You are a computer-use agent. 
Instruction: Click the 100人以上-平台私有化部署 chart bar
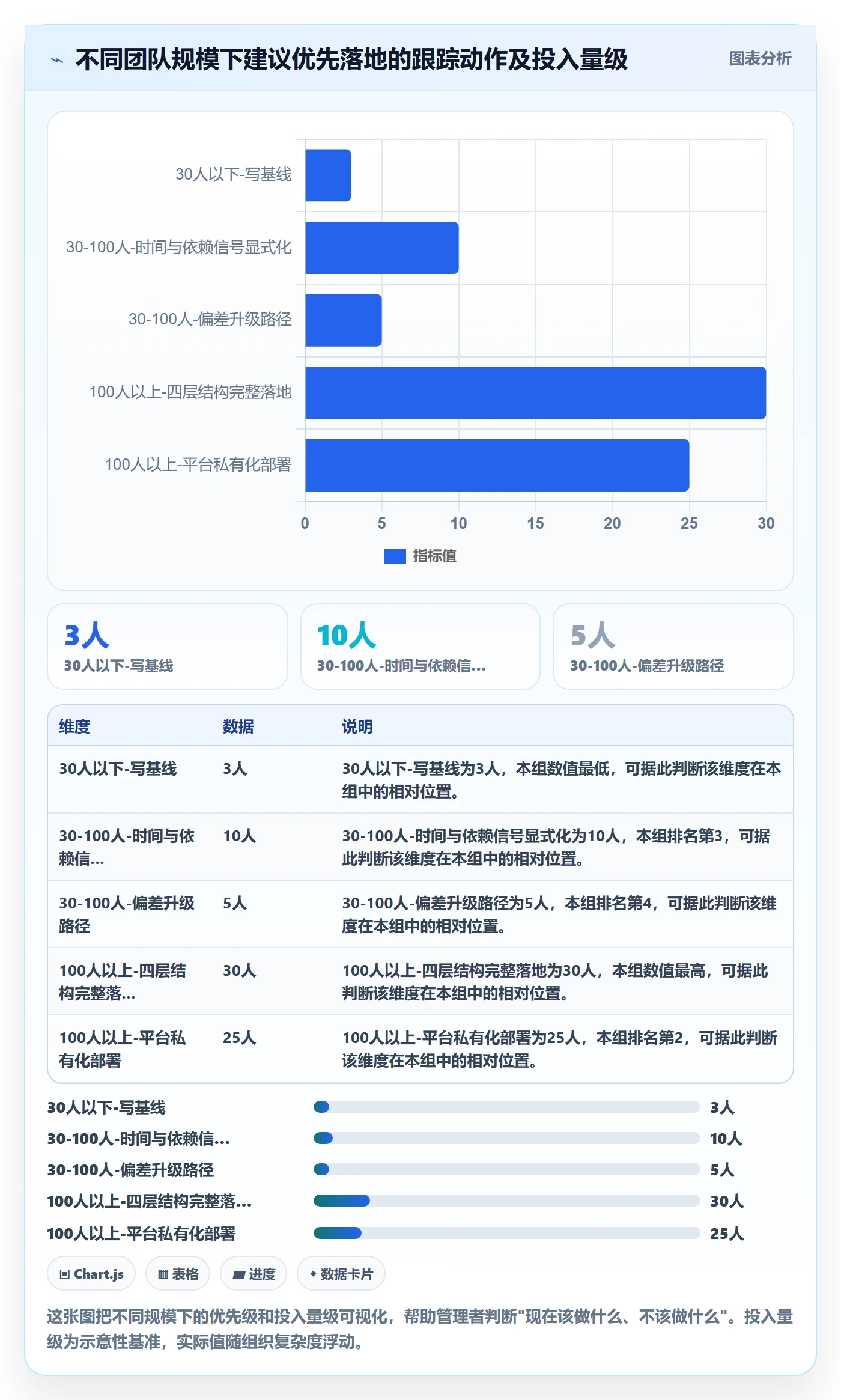497,465
